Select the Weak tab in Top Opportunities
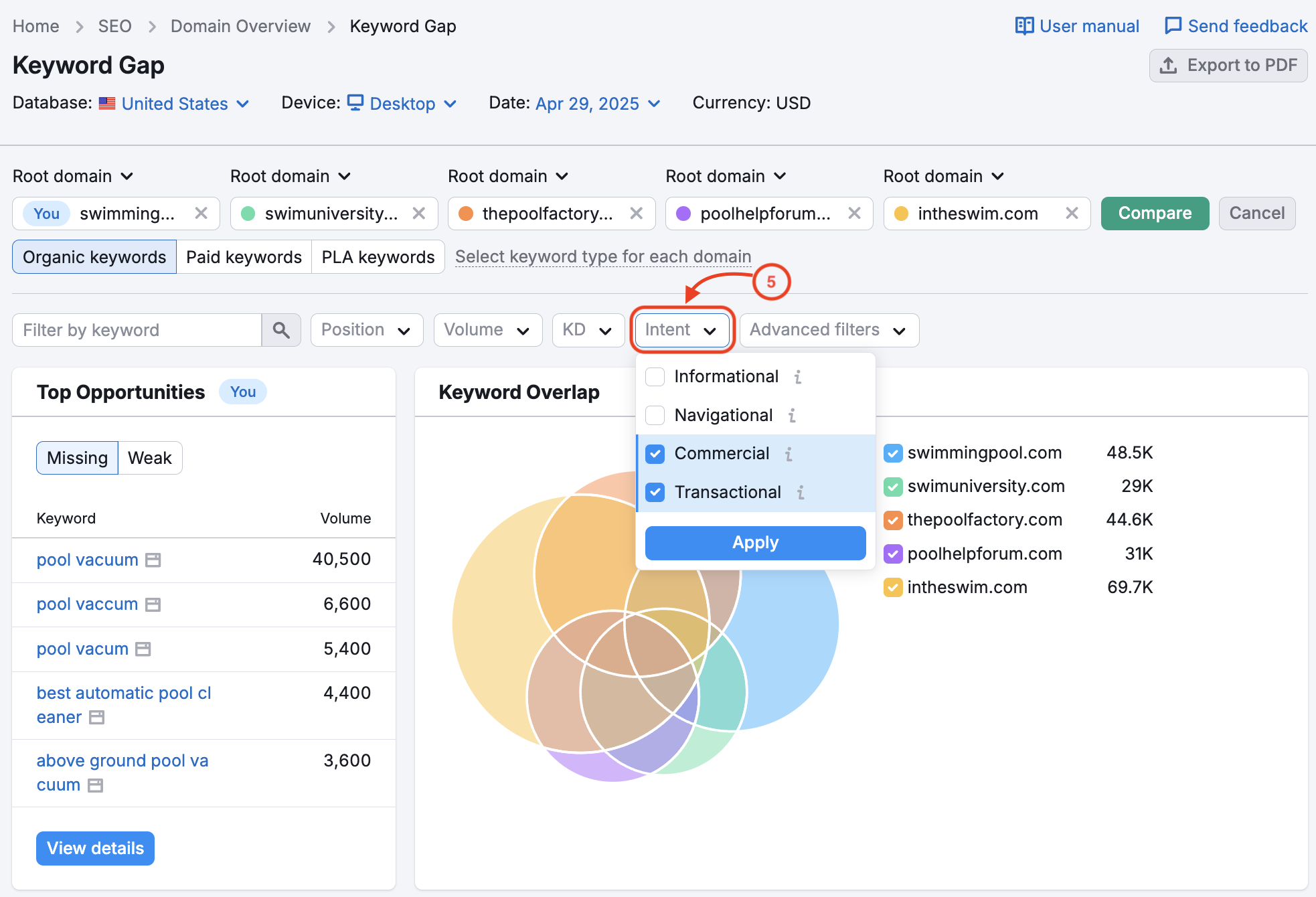Viewport: 1316px width, 897px height. coord(150,458)
